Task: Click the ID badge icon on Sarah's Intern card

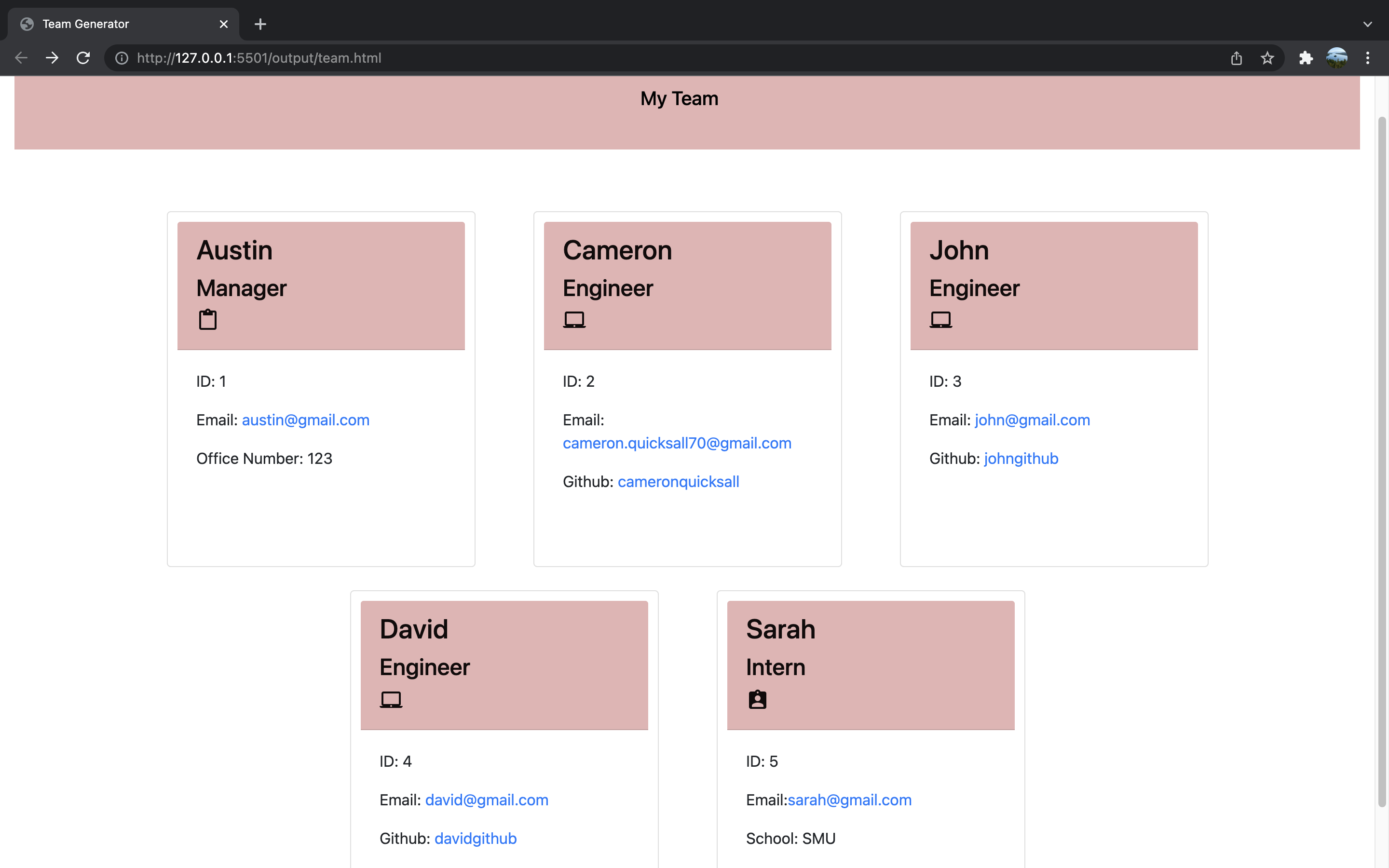Action: (757, 699)
